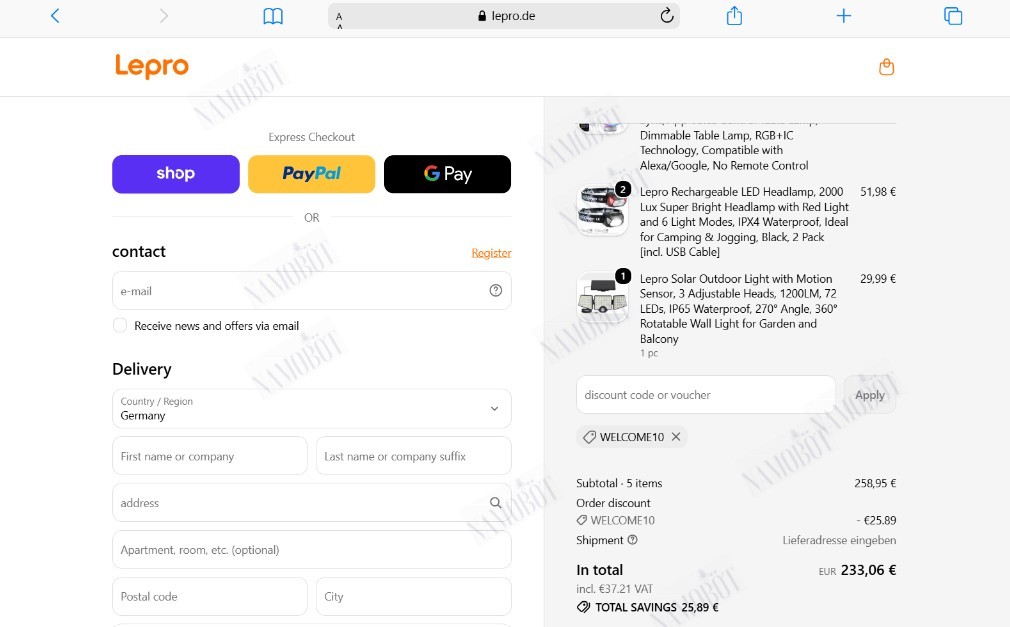Show all open tabs overview icon
This screenshot has height=627, width=1010.
953,15
